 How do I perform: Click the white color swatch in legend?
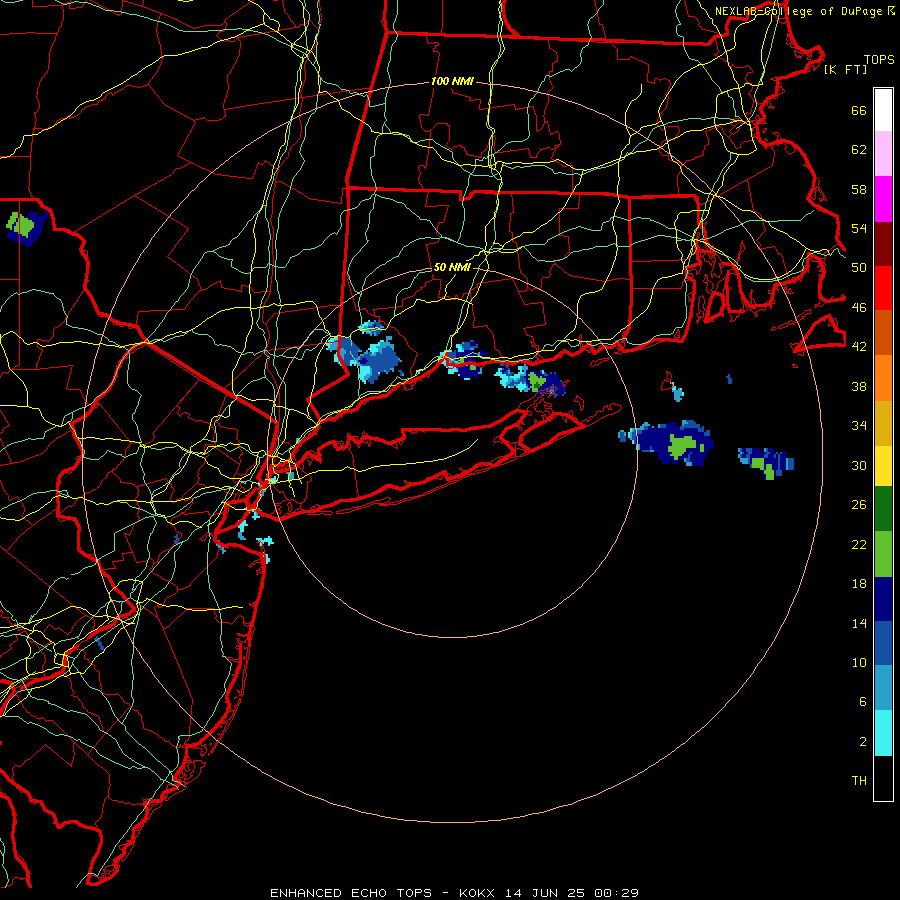click(883, 110)
